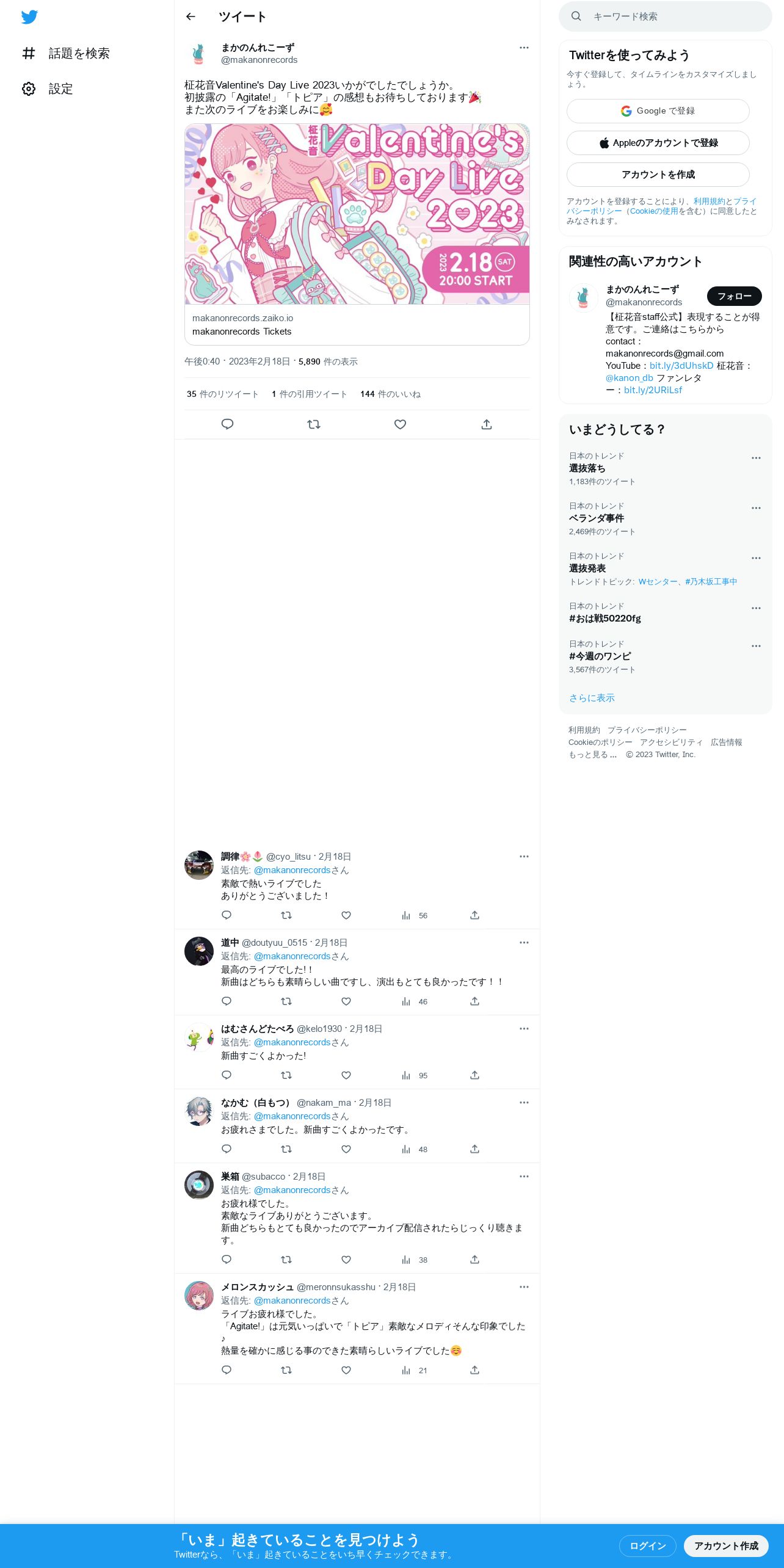This screenshot has width=784, height=1568.
Task: Go back using the arrow icon
Action: click(191, 16)
